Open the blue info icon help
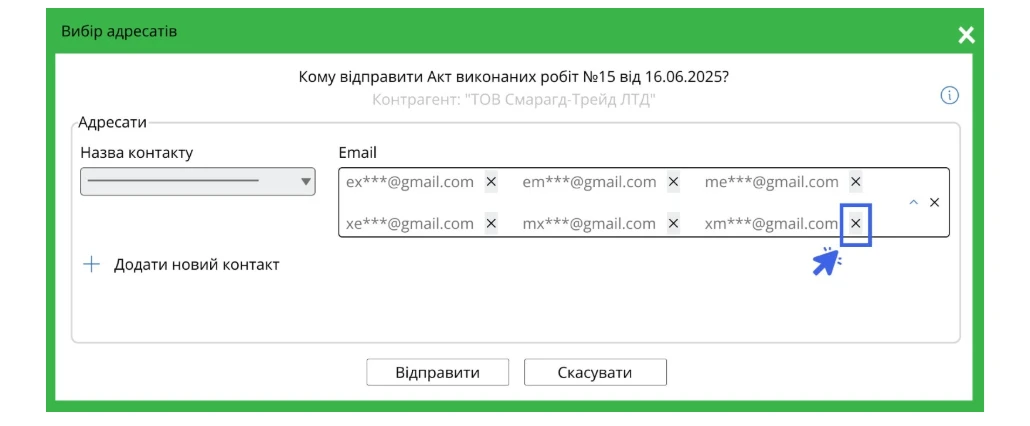Image resolution: width=1030 pixels, height=426 pixels. click(x=950, y=96)
